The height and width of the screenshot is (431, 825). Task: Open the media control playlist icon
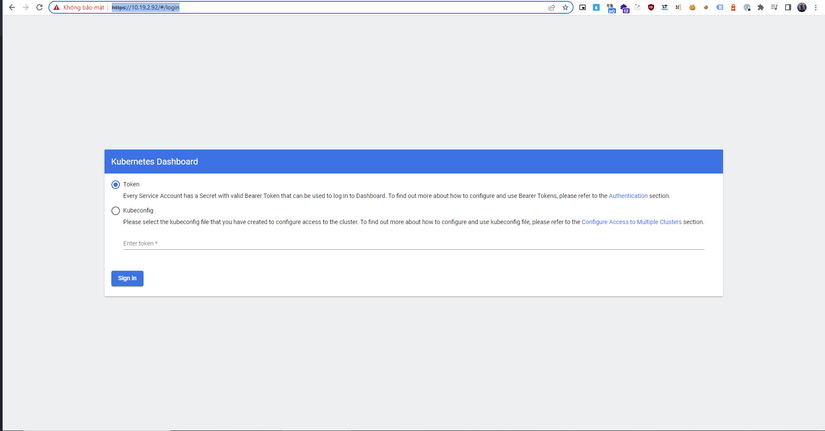pos(774,7)
